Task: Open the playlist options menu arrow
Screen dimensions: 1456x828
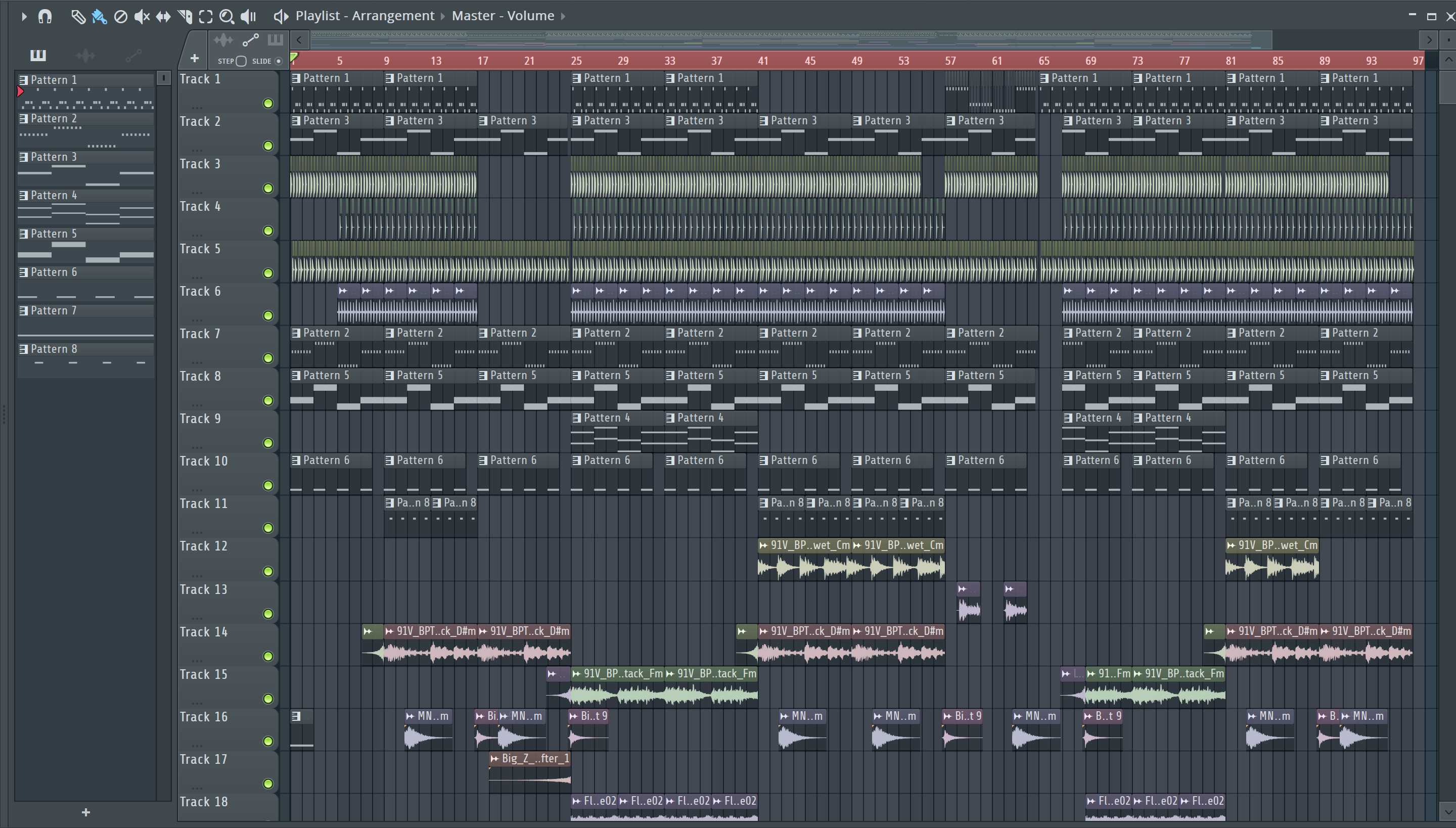Action: point(23,17)
